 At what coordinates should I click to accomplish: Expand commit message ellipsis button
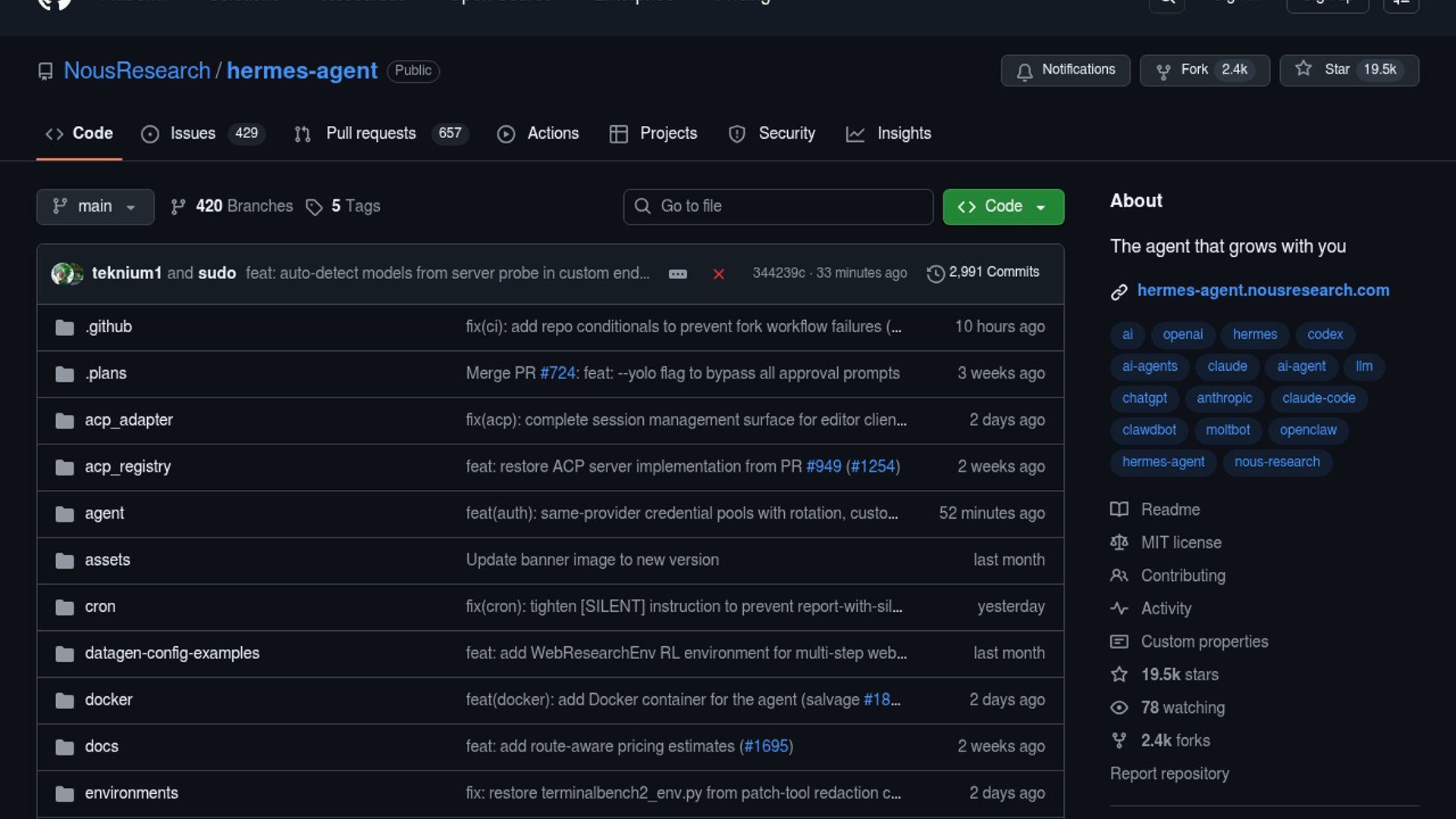pyautogui.click(x=677, y=274)
